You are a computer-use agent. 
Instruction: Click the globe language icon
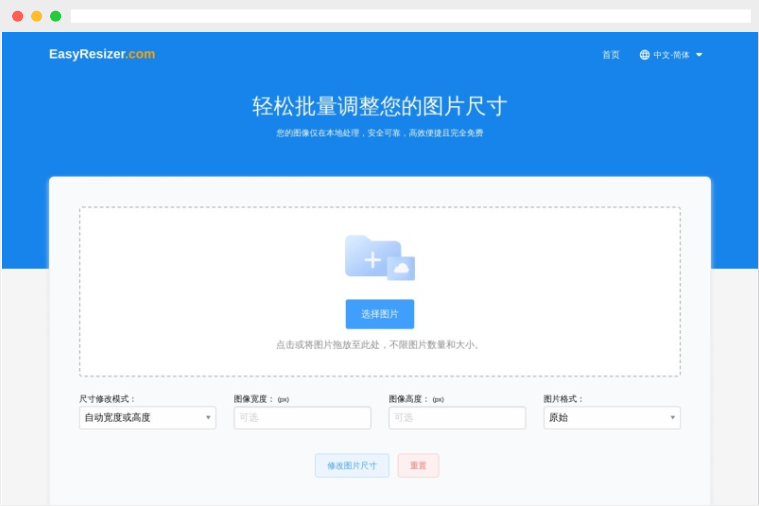pyautogui.click(x=644, y=55)
